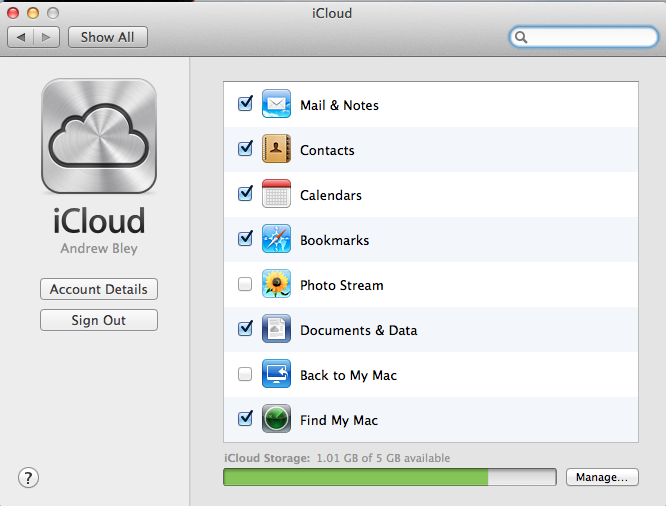Image resolution: width=666 pixels, height=506 pixels.
Task: Open help with the question mark button
Action: coord(28,478)
